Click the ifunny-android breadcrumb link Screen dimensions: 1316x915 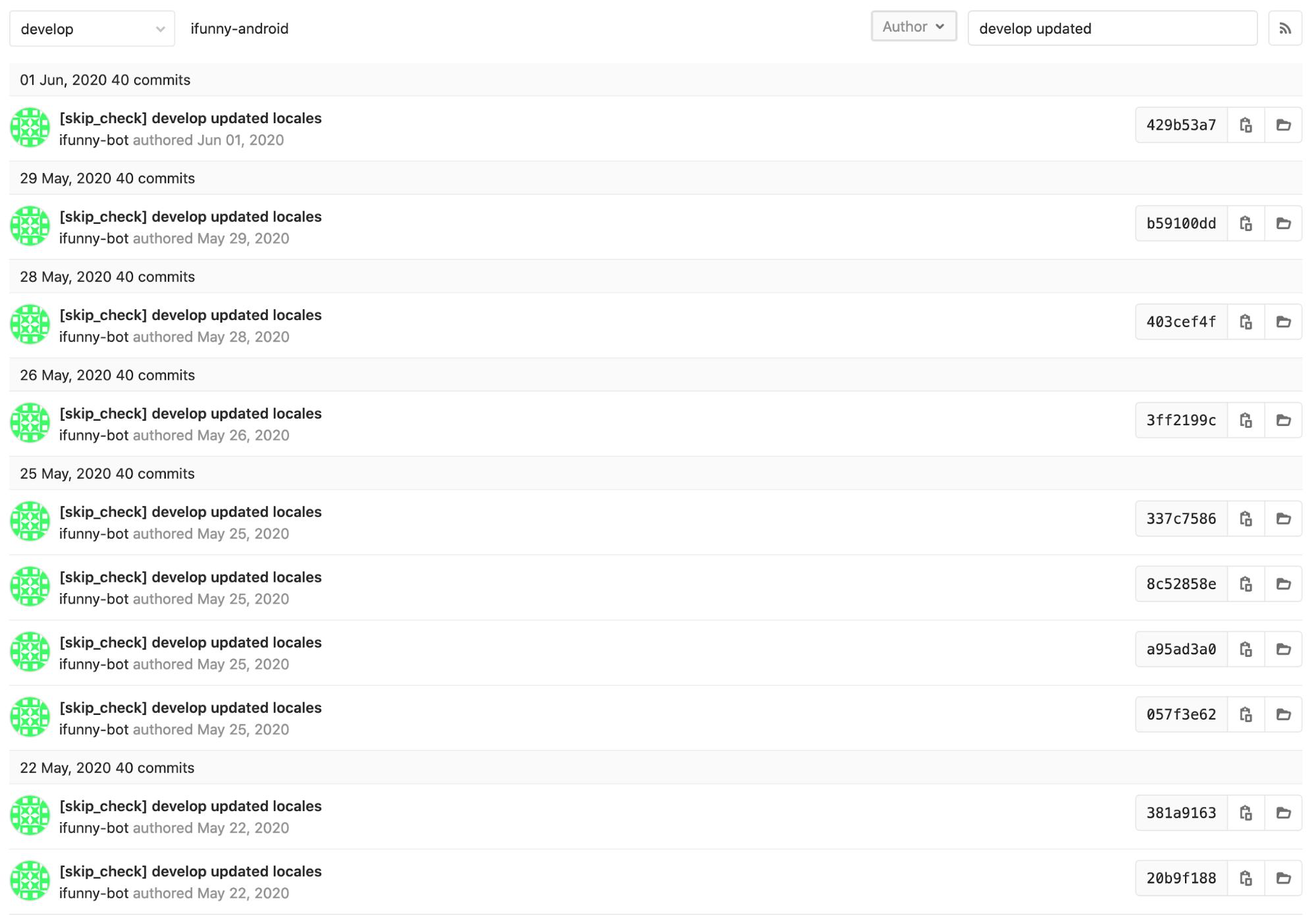[240, 28]
